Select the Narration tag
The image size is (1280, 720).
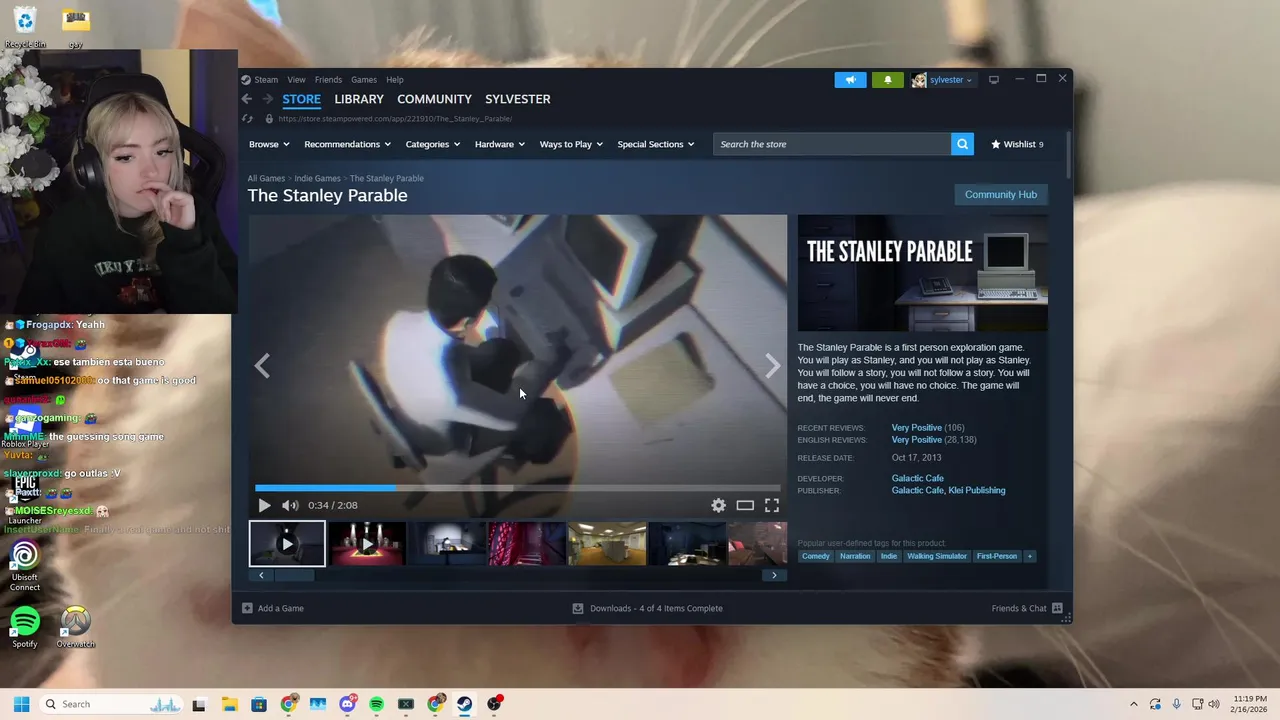click(855, 556)
